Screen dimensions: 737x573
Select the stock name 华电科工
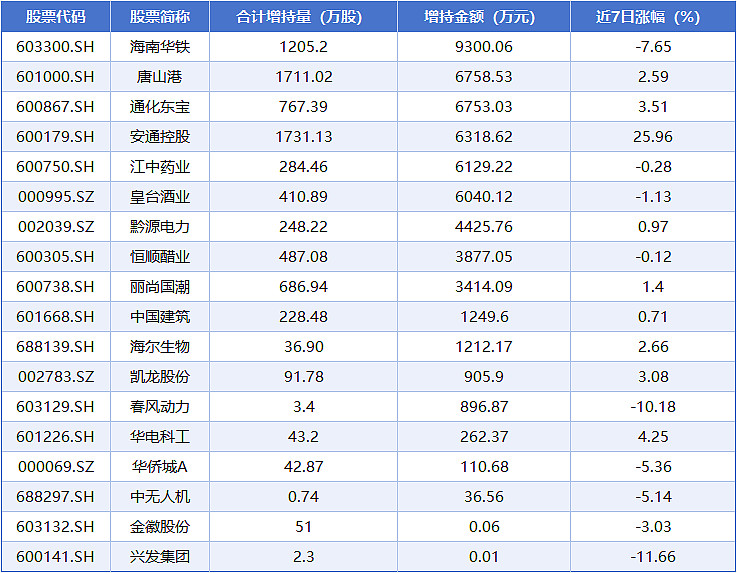point(160,437)
